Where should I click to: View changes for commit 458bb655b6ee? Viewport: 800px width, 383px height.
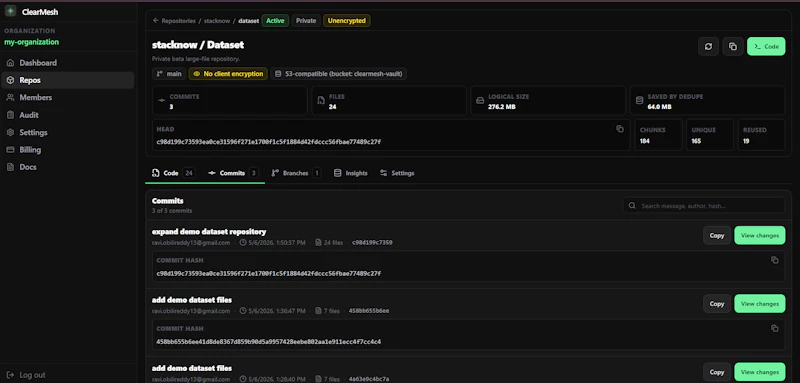tap(760, 304)
